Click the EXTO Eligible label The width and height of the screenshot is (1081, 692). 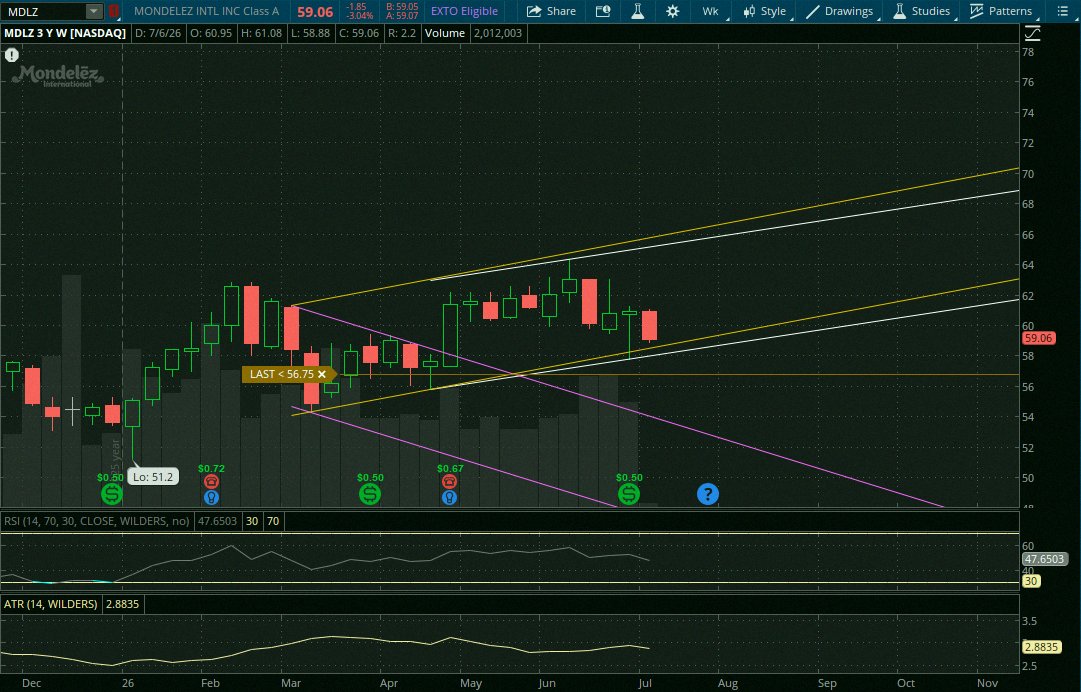[464, 11]
